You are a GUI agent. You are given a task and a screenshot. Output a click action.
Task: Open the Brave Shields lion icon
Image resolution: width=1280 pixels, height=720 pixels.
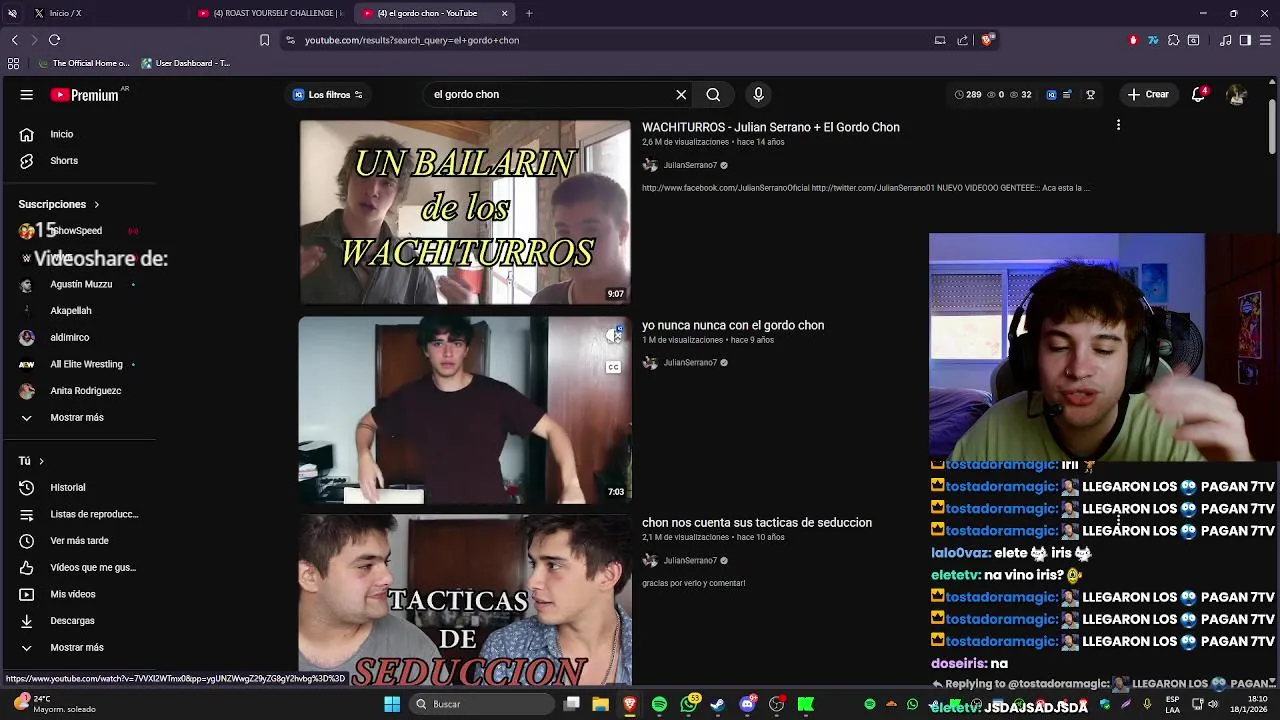pyautogui.click(x=987, y=40)
